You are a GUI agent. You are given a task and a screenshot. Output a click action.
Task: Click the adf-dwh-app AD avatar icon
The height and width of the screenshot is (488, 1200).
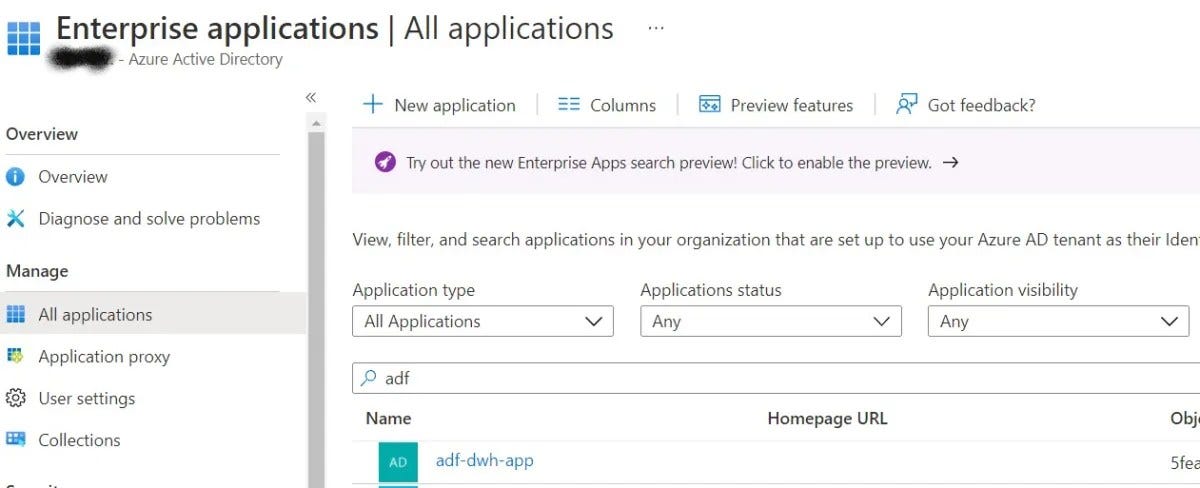[398, 462]
